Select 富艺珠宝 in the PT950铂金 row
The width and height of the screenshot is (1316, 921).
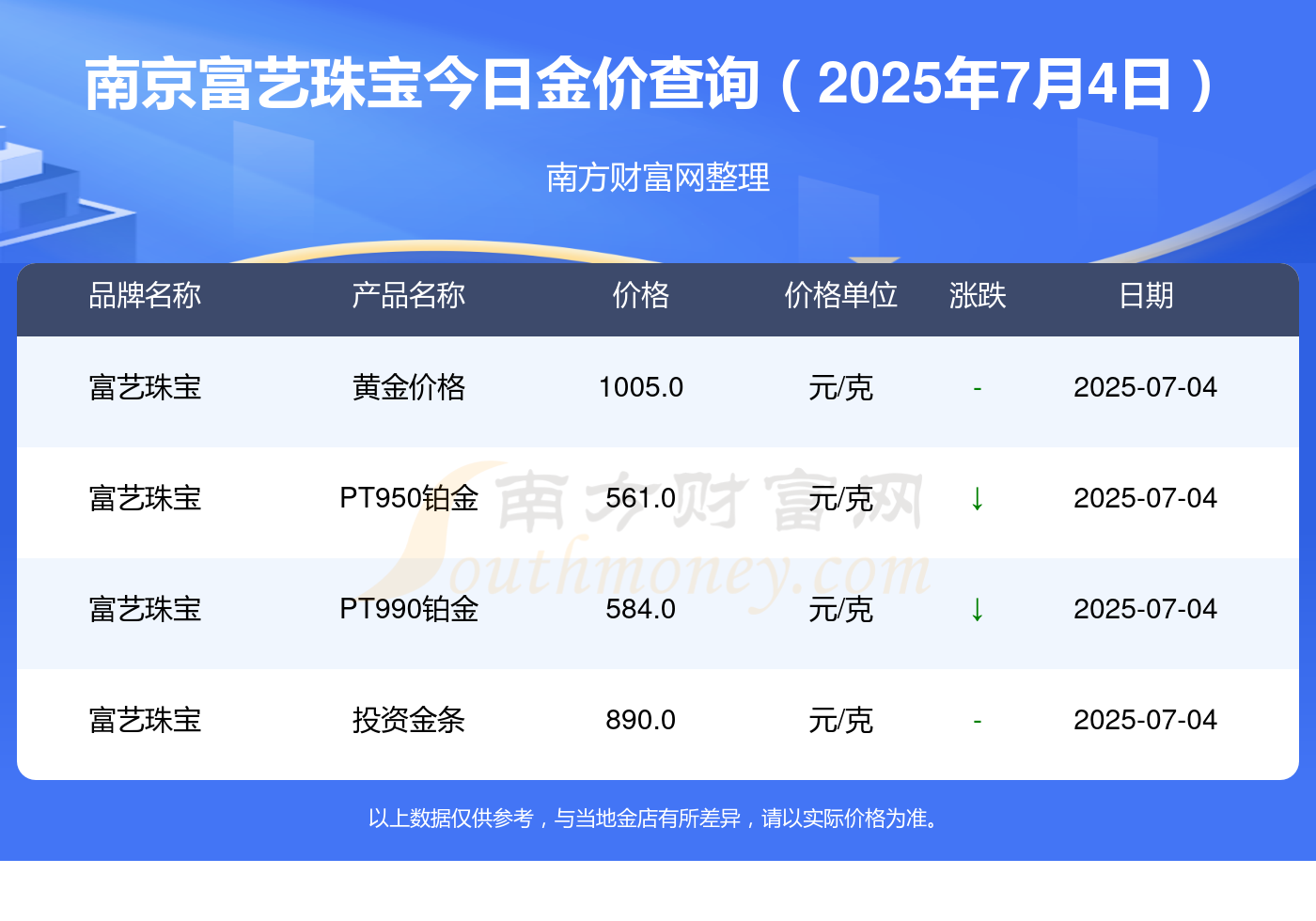coord(145,498)
